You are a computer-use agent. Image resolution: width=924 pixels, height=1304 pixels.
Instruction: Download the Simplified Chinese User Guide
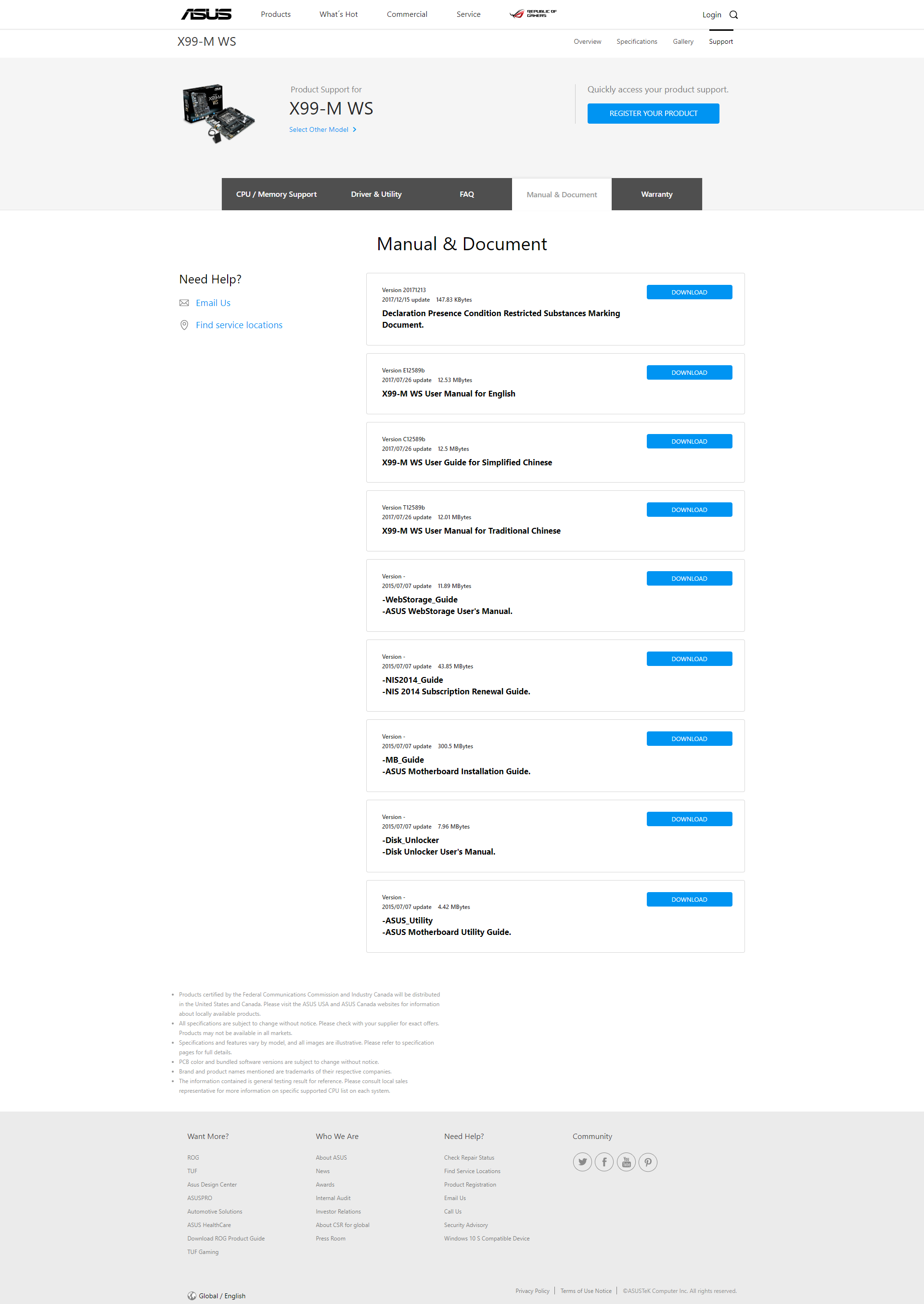coord(689,441)
